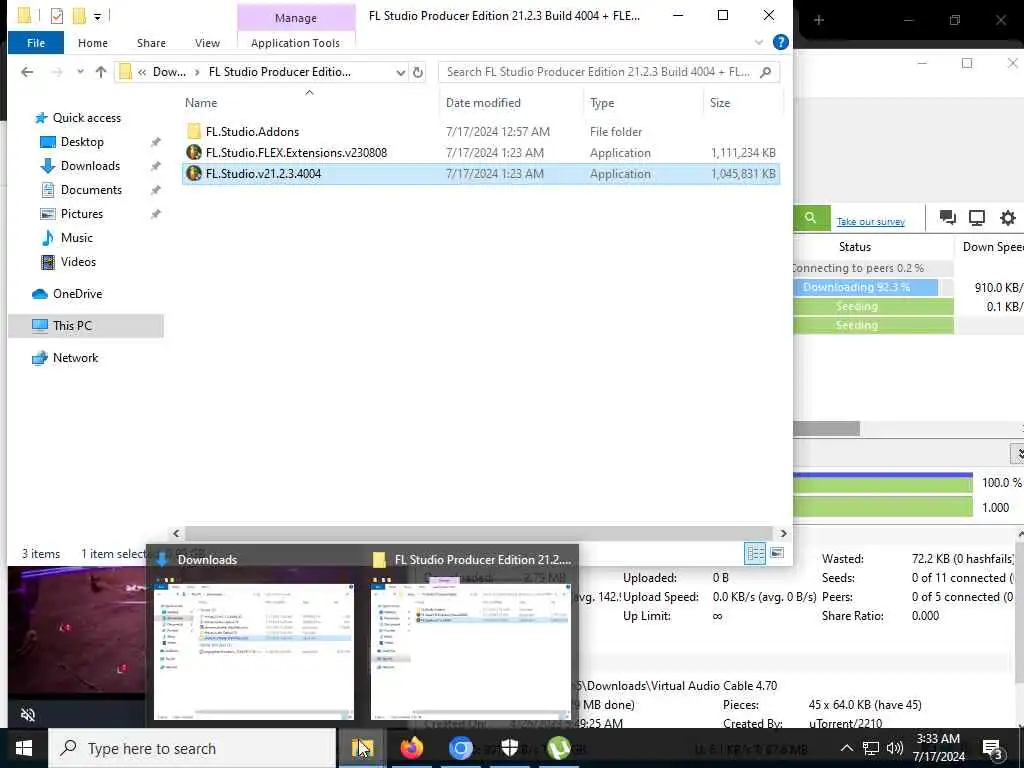Open Music in navigation pane
This screenshot has height=768, width=1024.
76,238
